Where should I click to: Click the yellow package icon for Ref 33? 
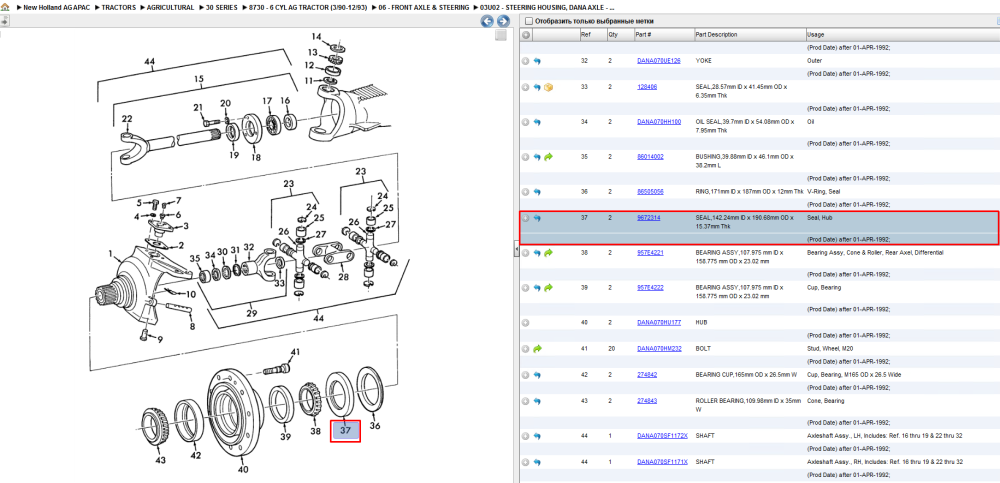click(x=548, y=87)
